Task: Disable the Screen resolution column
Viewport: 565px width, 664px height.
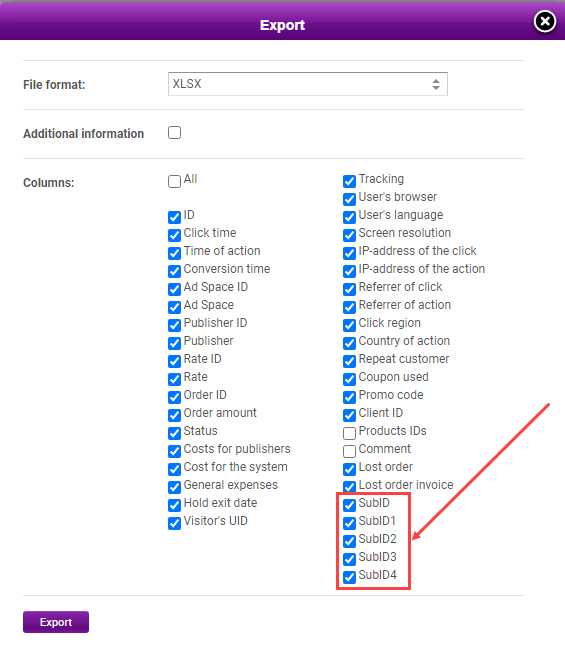Action: [349, 235]
